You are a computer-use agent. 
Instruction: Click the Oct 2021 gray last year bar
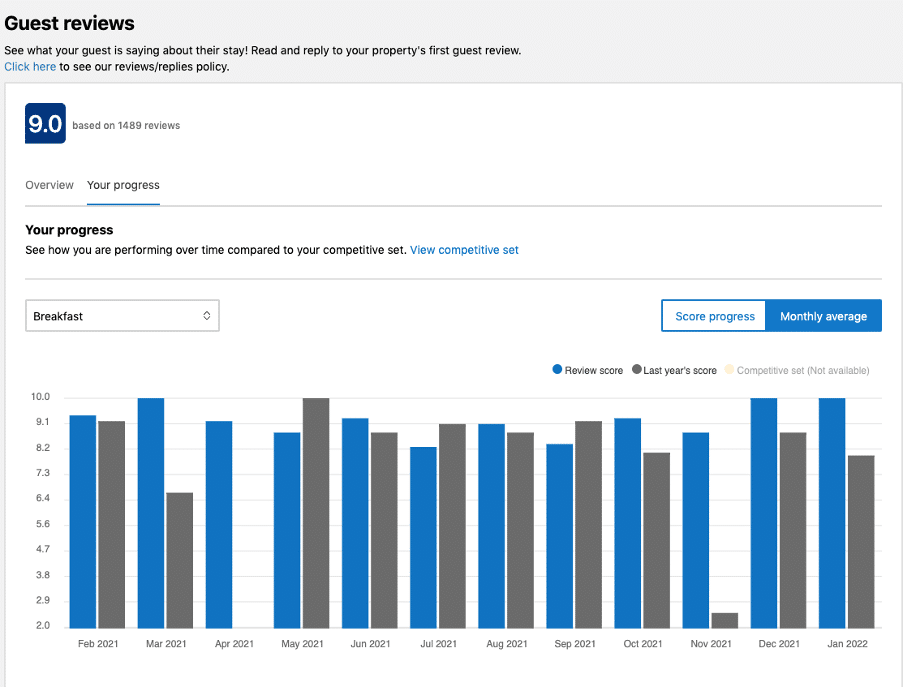click(657, 540)
